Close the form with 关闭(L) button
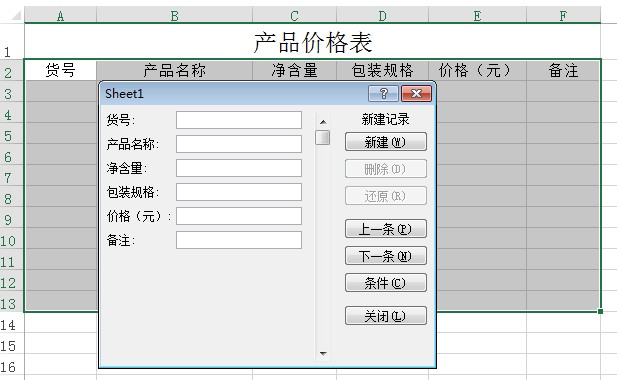This screenshot has height=380, width=617. [386, 315]
